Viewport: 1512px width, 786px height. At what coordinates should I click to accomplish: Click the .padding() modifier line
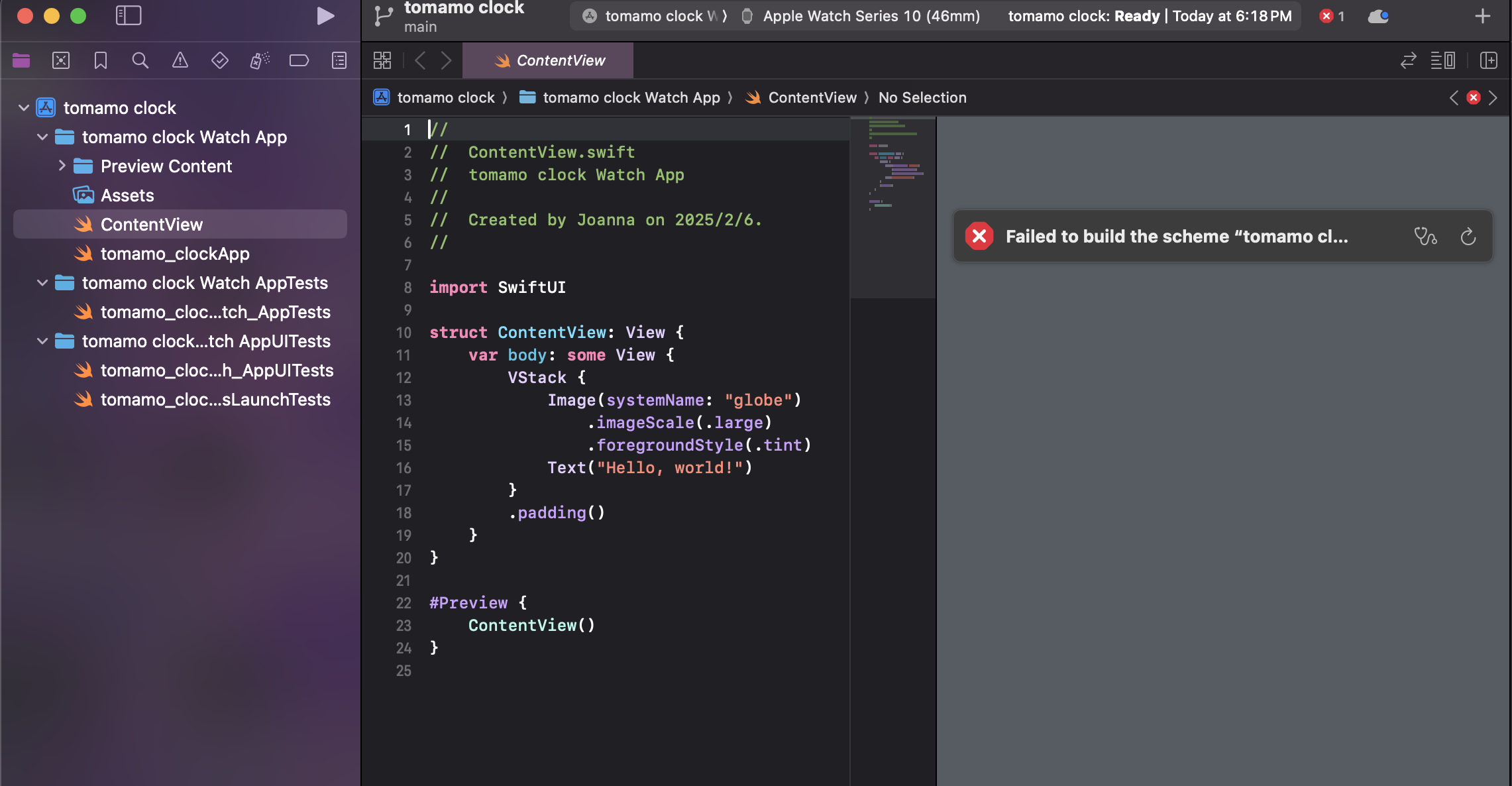tap(557, 513)
